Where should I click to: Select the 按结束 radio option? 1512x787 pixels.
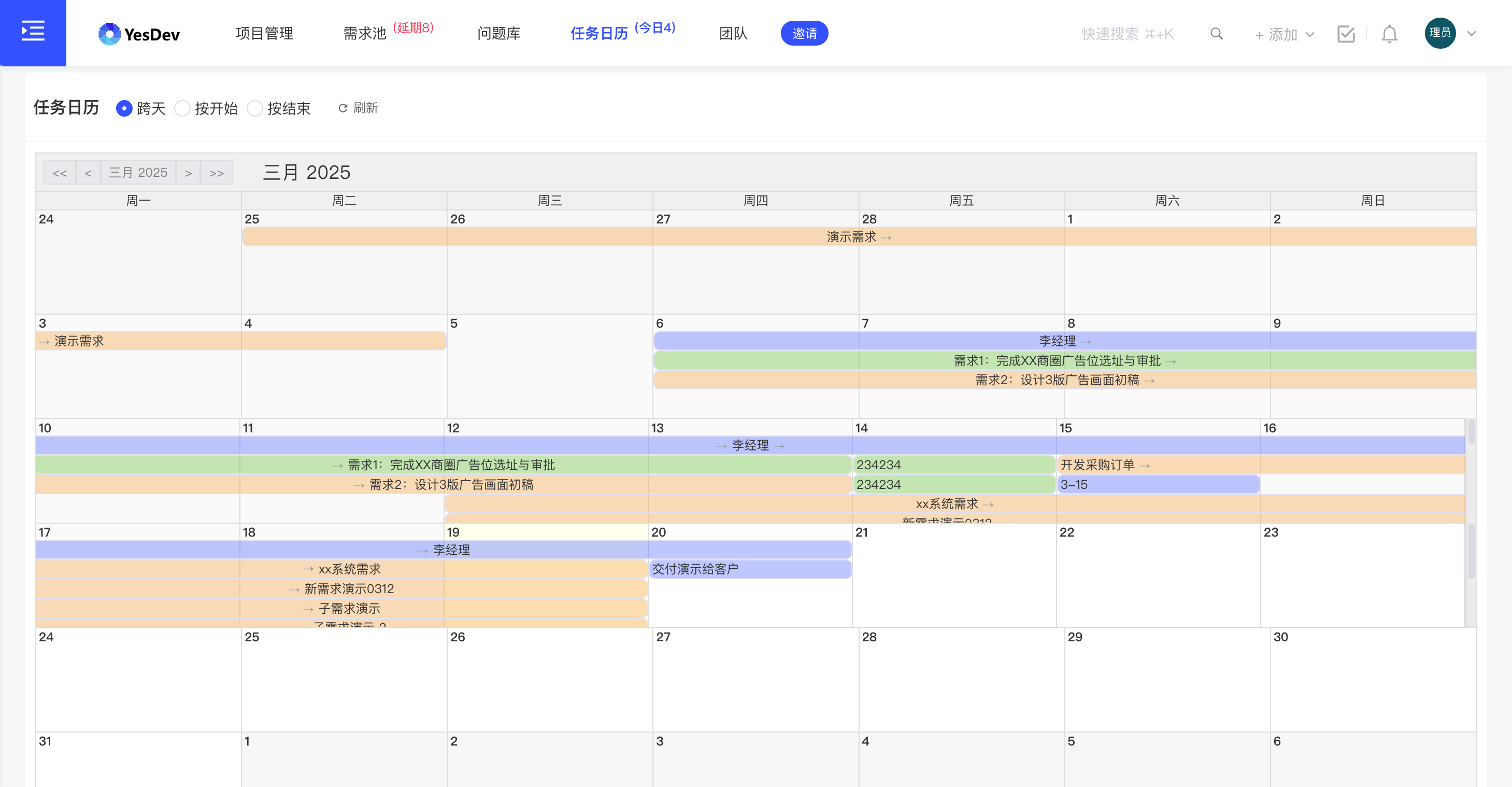(x=255, y=108)
